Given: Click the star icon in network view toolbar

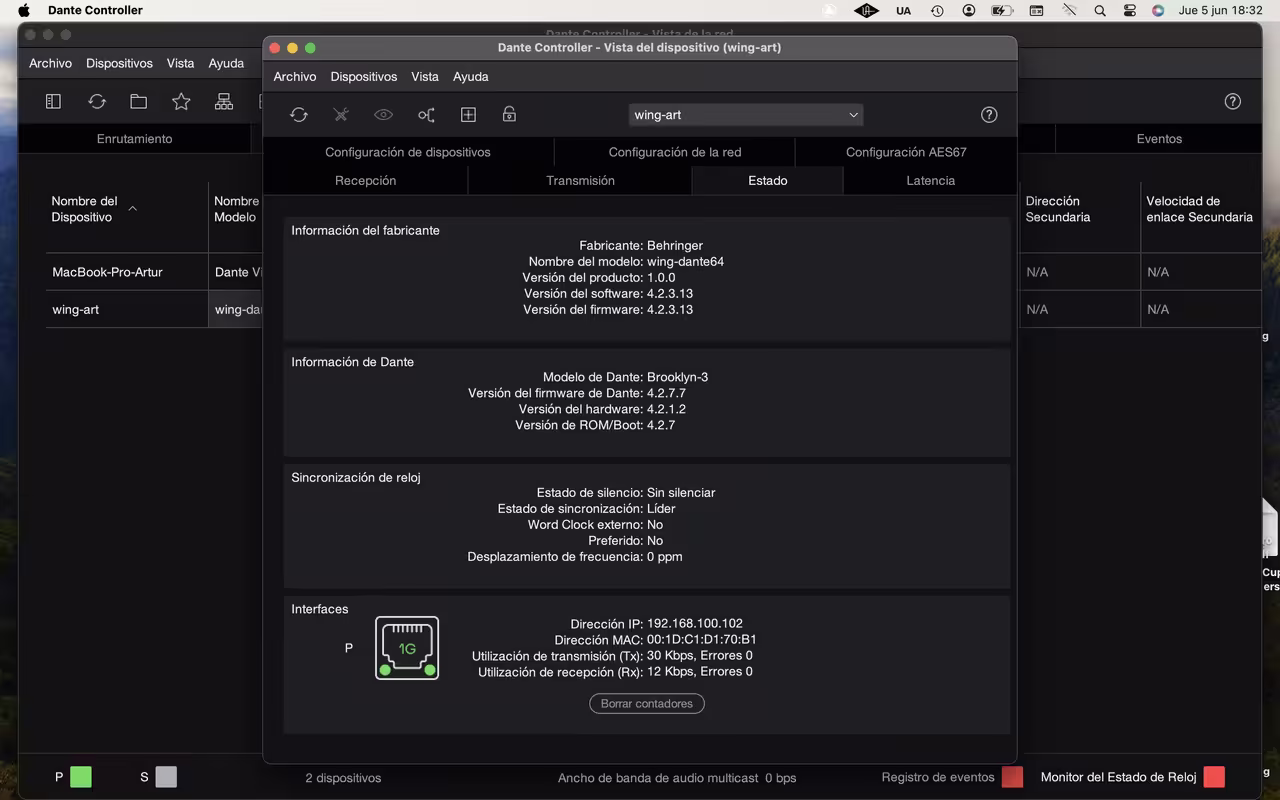Looking at the screenshot, I should 181,101.
